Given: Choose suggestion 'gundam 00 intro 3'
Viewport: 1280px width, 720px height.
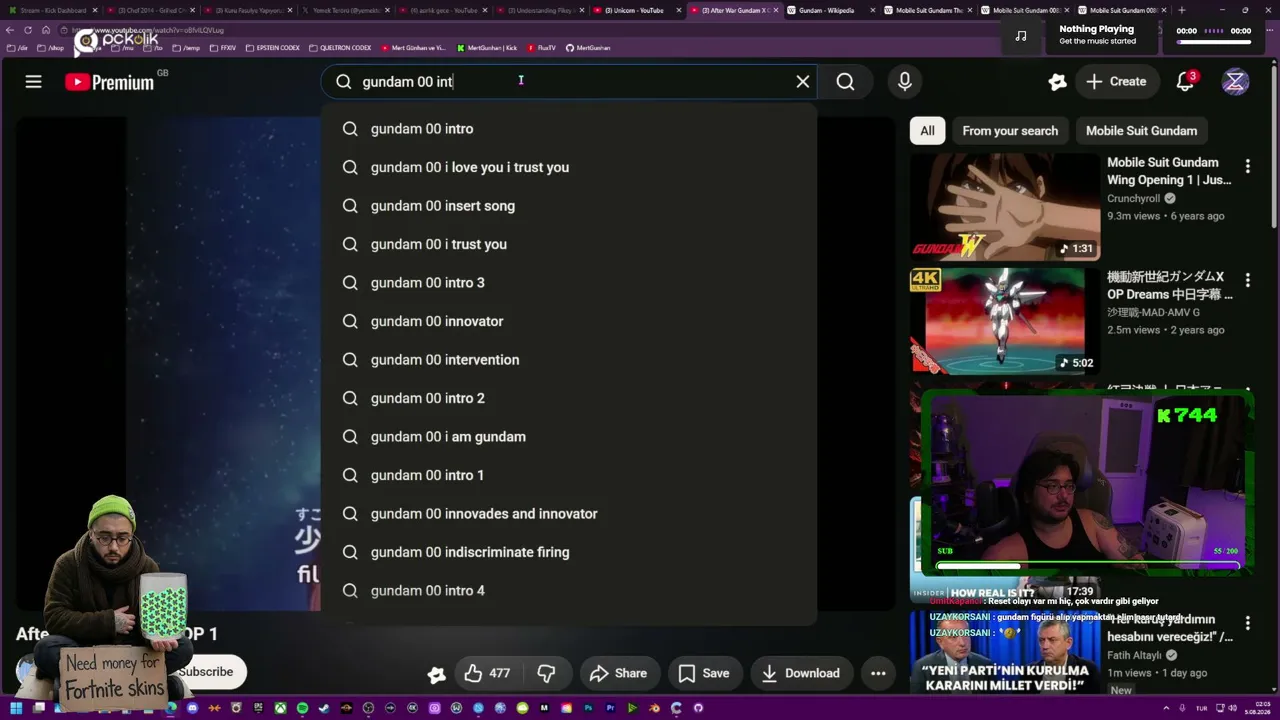Looking at the screenshot, I should 569,283.
